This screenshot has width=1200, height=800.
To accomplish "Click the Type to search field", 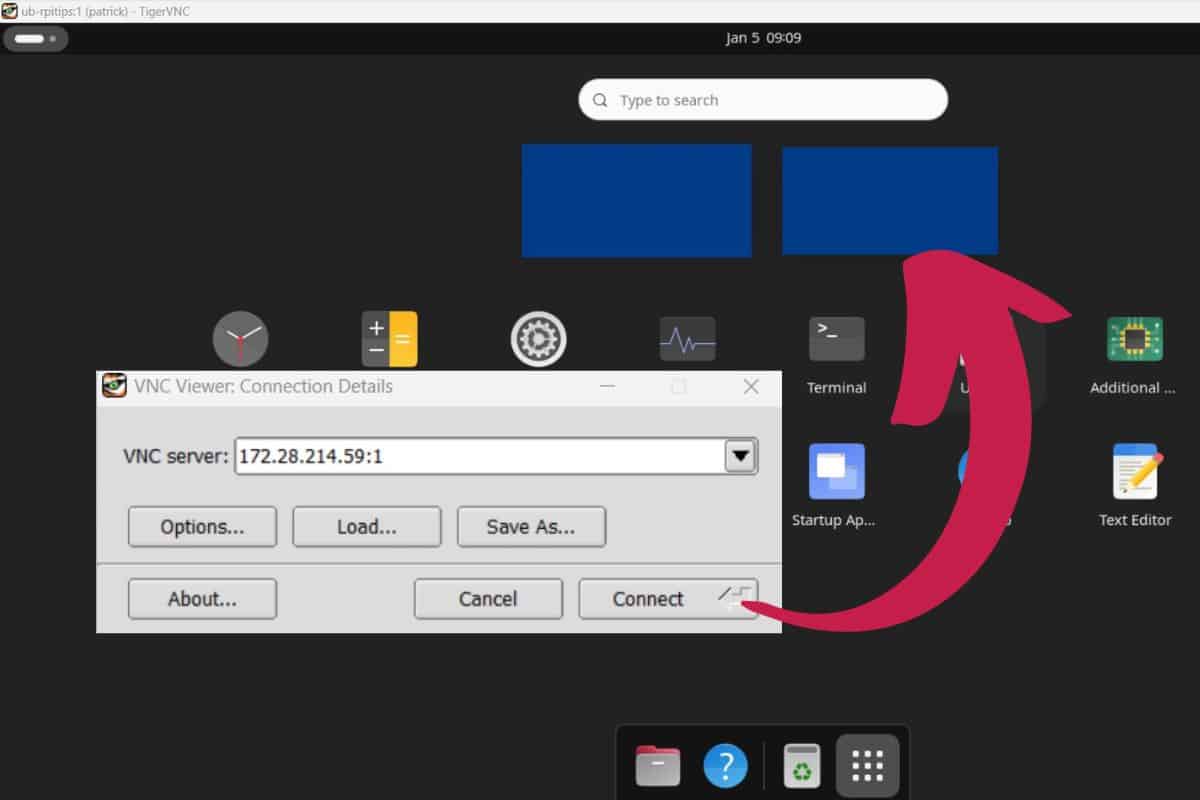I will pyautogui.click(x=762, y=100).
